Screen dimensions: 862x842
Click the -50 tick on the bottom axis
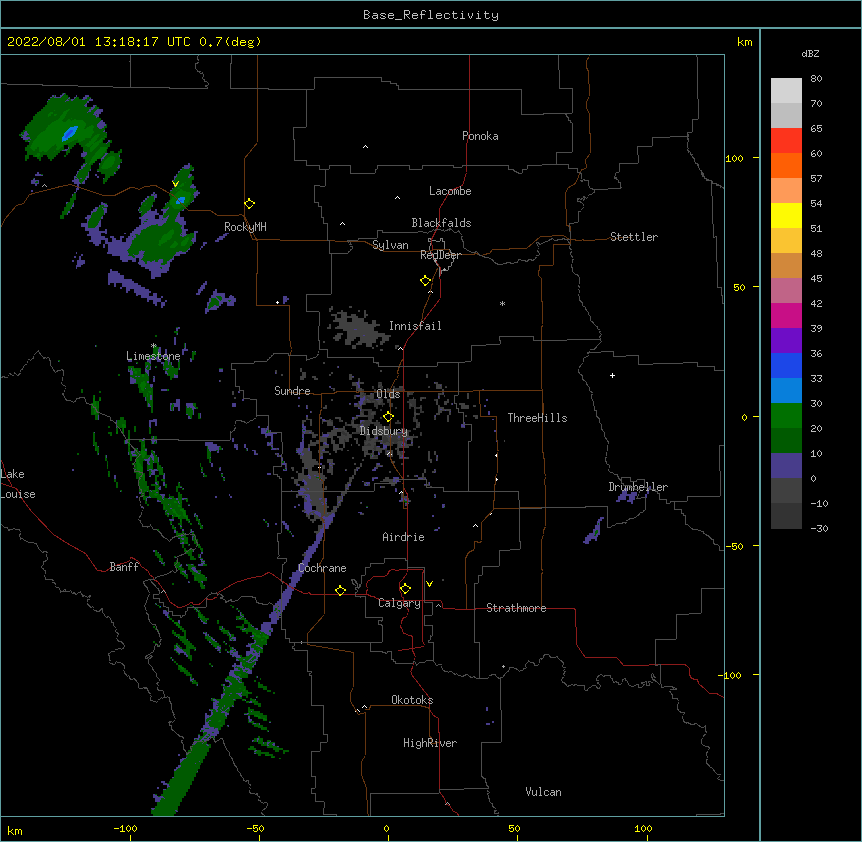click(255, 828)
